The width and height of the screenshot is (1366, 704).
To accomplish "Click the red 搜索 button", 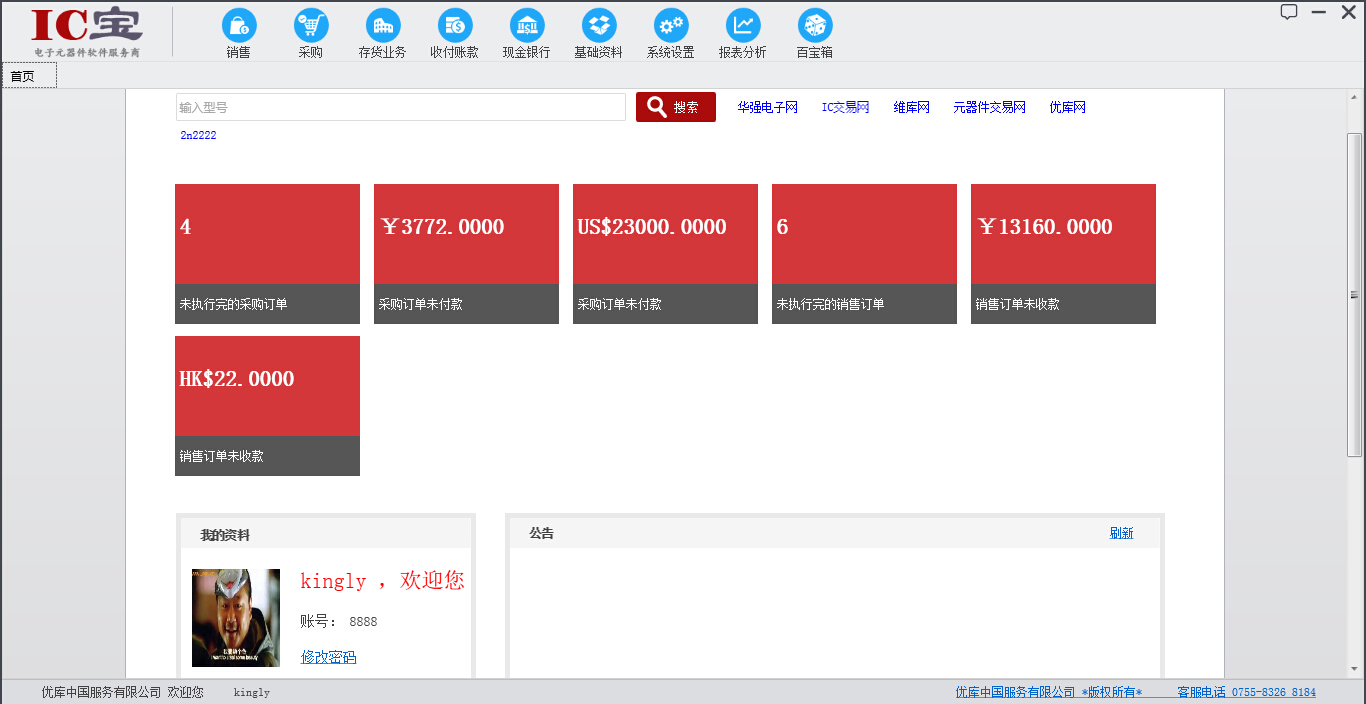I will [676, 107].
